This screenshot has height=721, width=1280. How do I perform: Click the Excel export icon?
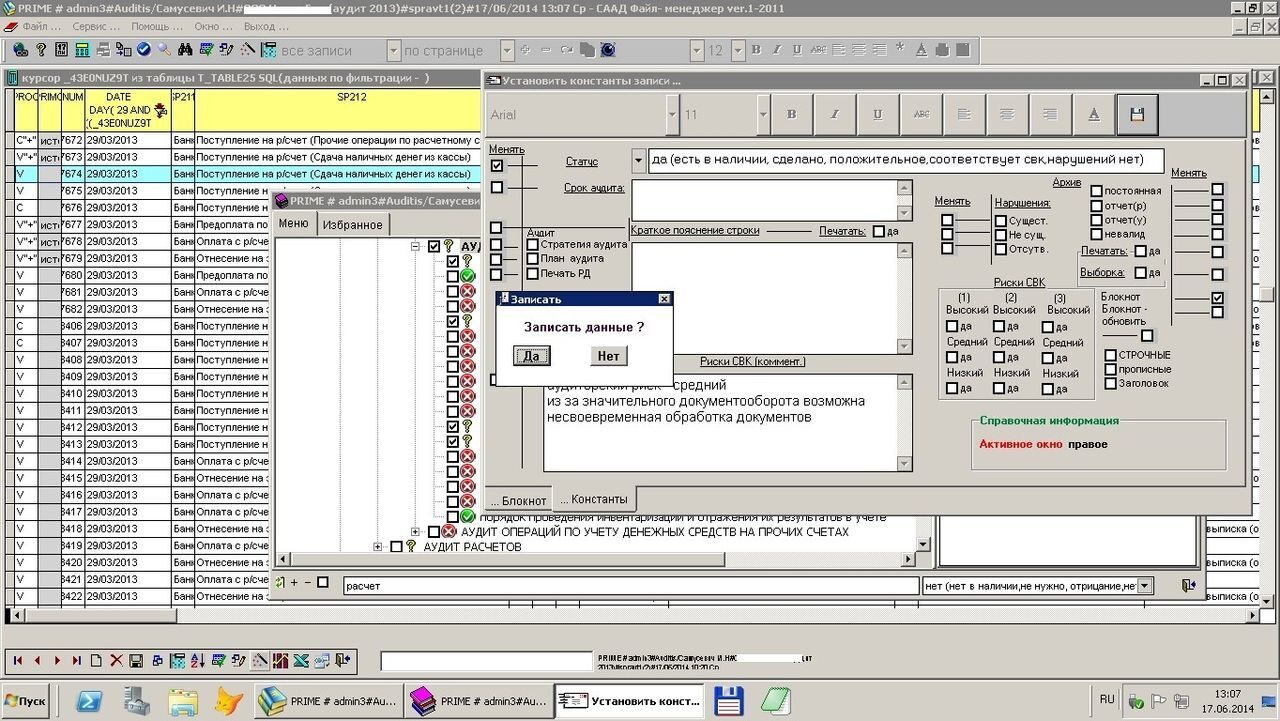coord(301,660)
